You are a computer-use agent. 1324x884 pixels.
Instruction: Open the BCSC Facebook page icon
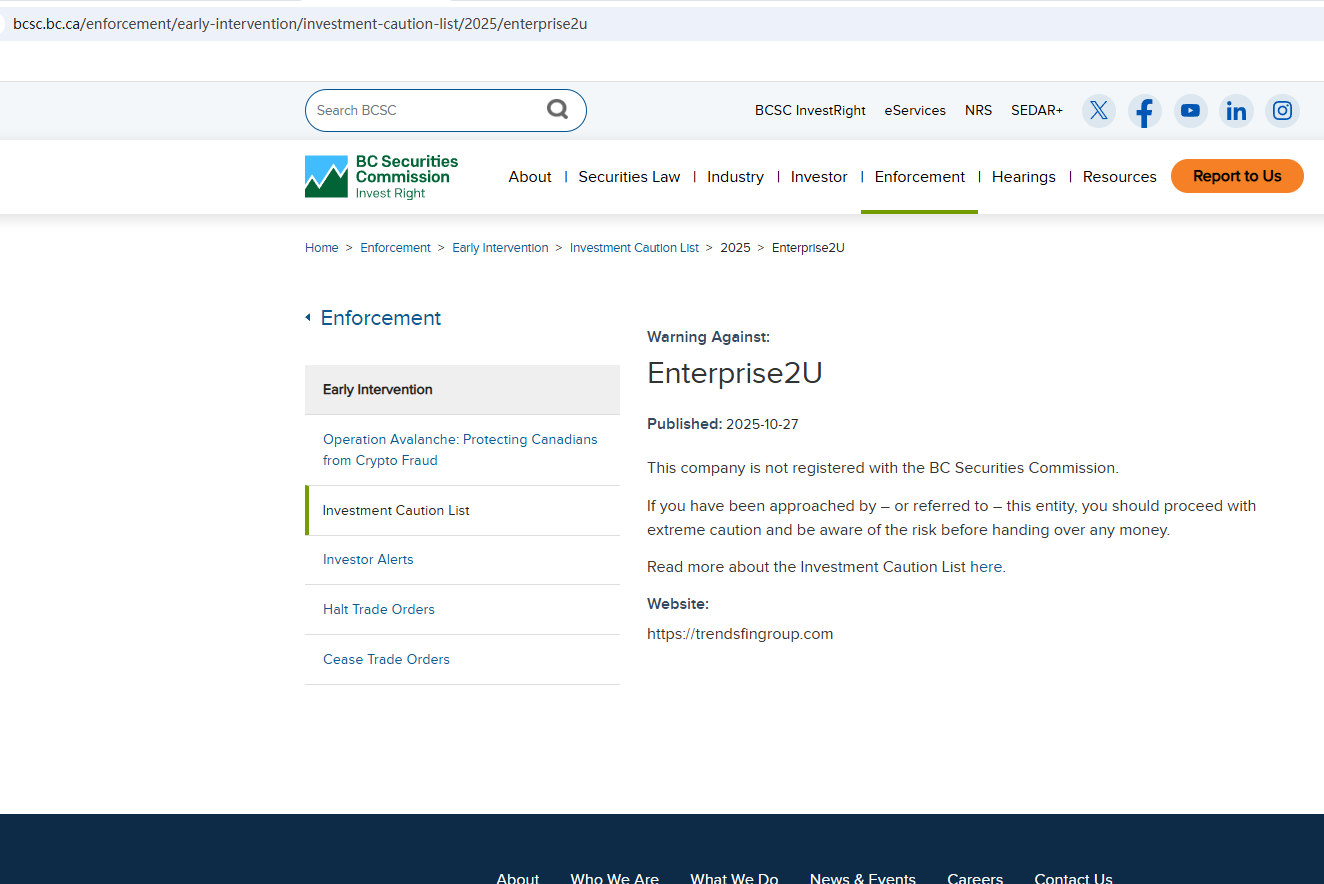point(1144,110)
